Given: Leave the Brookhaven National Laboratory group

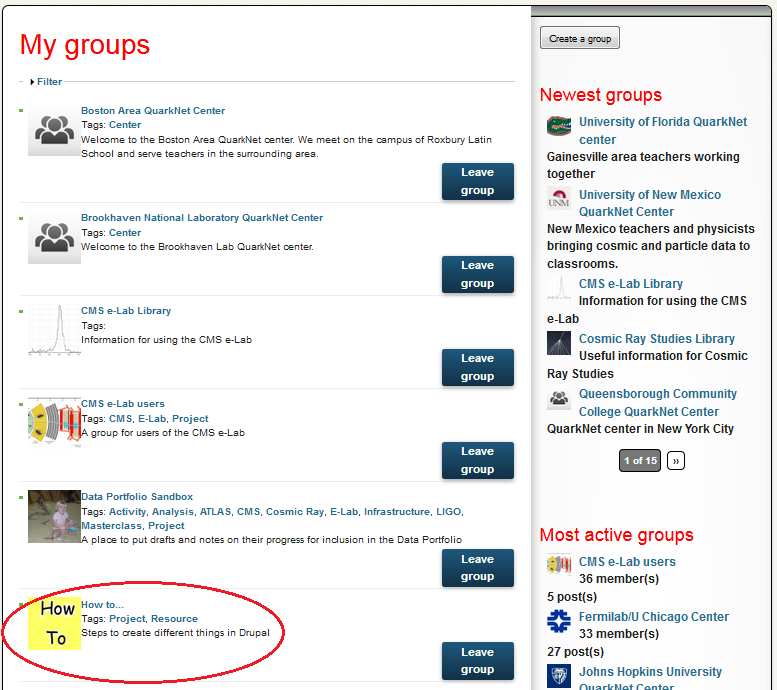Looking at the screenshot, I should point(478,275).
